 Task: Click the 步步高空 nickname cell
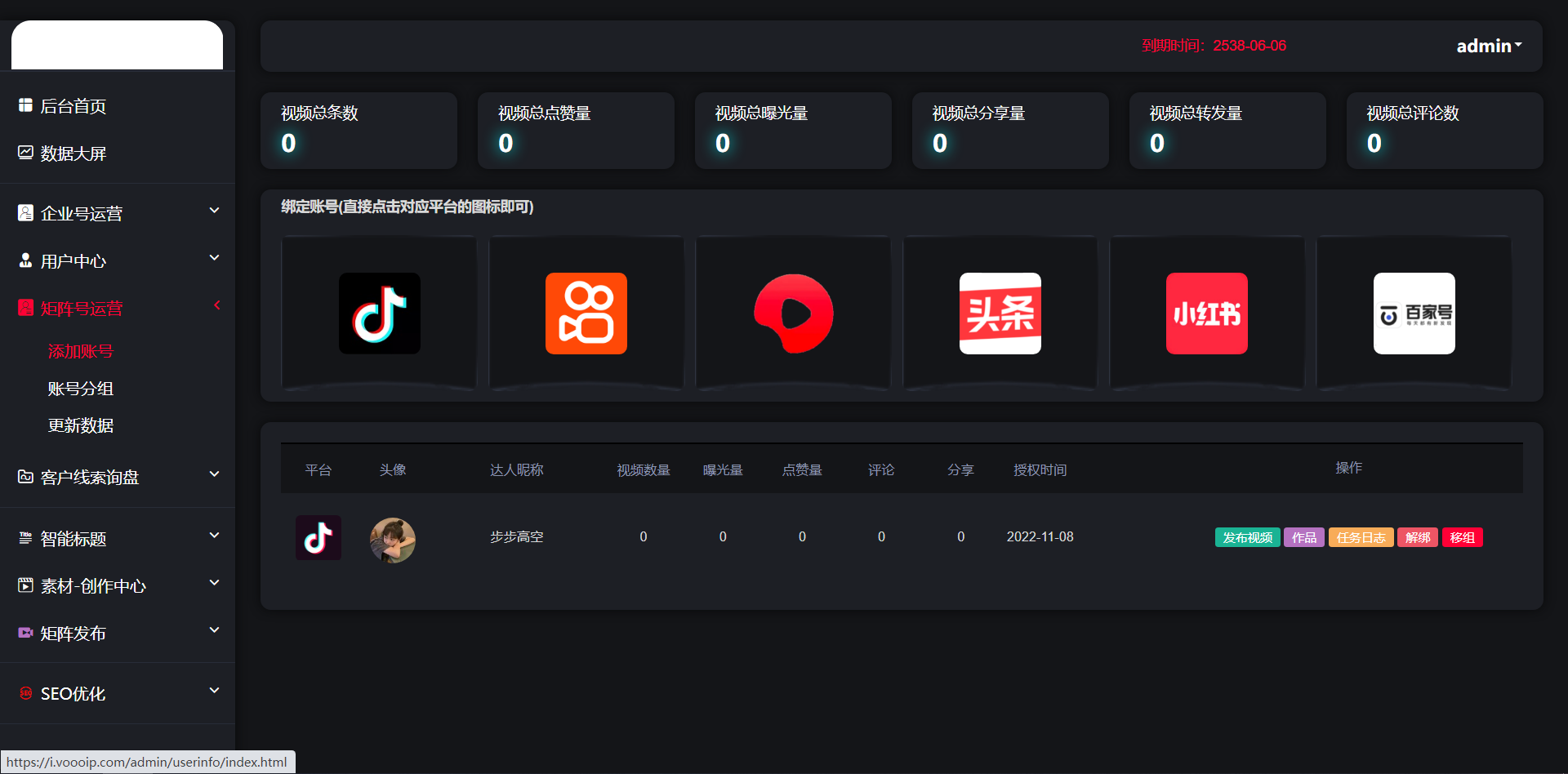click(x=517, y=536)
